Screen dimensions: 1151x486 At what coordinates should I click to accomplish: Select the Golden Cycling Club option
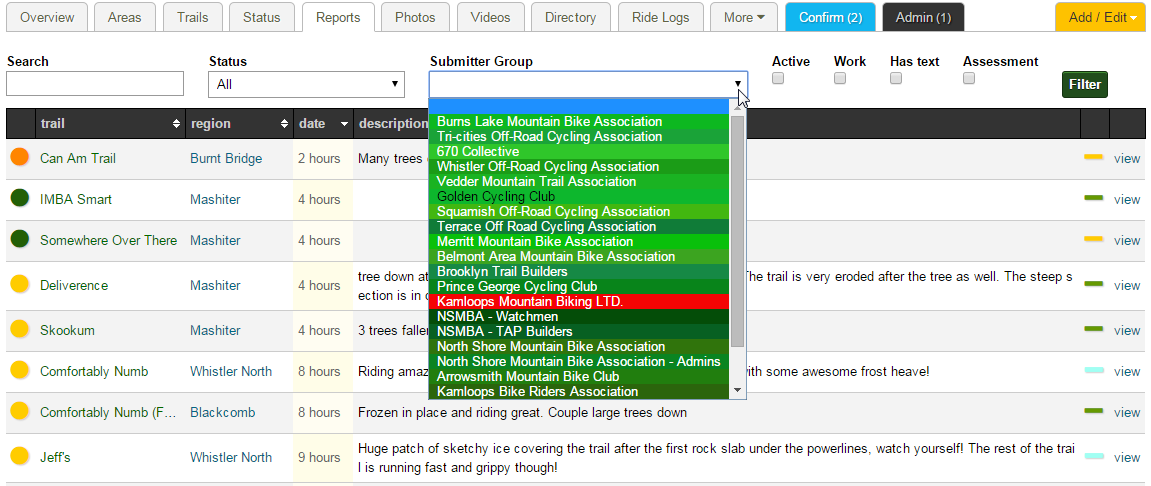coord(579,196)
